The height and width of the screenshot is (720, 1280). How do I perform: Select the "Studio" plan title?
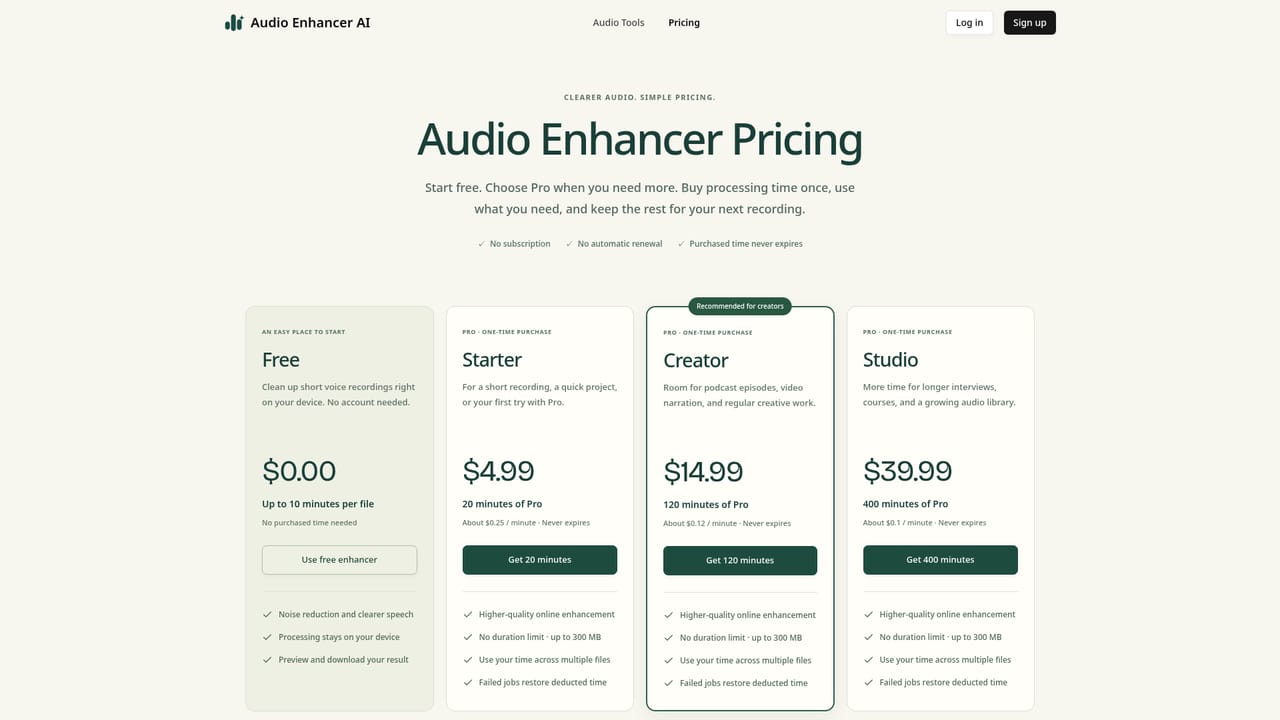(890, 360)
